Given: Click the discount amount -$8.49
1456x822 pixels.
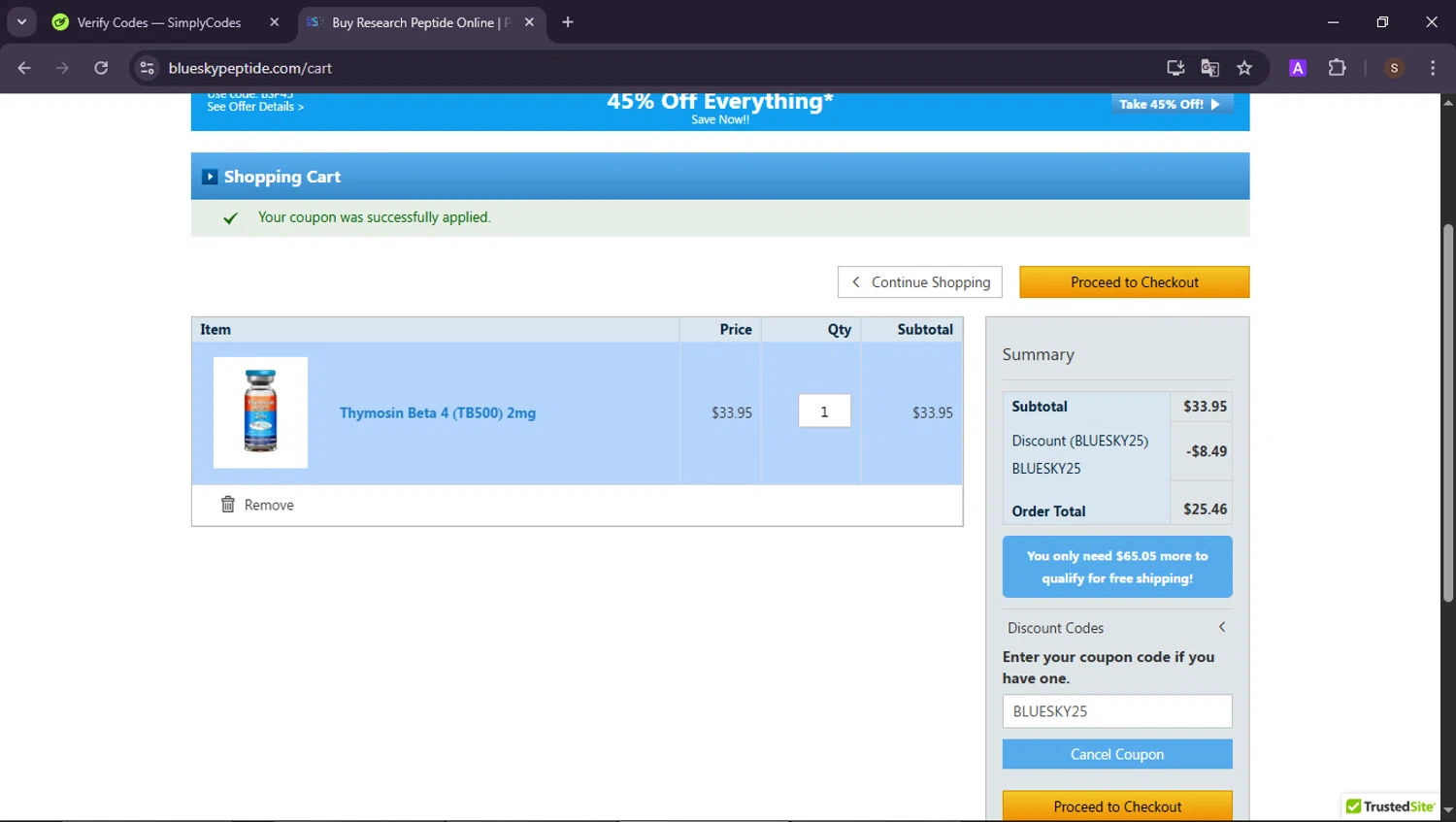Looking at the screenshot, I should (1207, 451).
